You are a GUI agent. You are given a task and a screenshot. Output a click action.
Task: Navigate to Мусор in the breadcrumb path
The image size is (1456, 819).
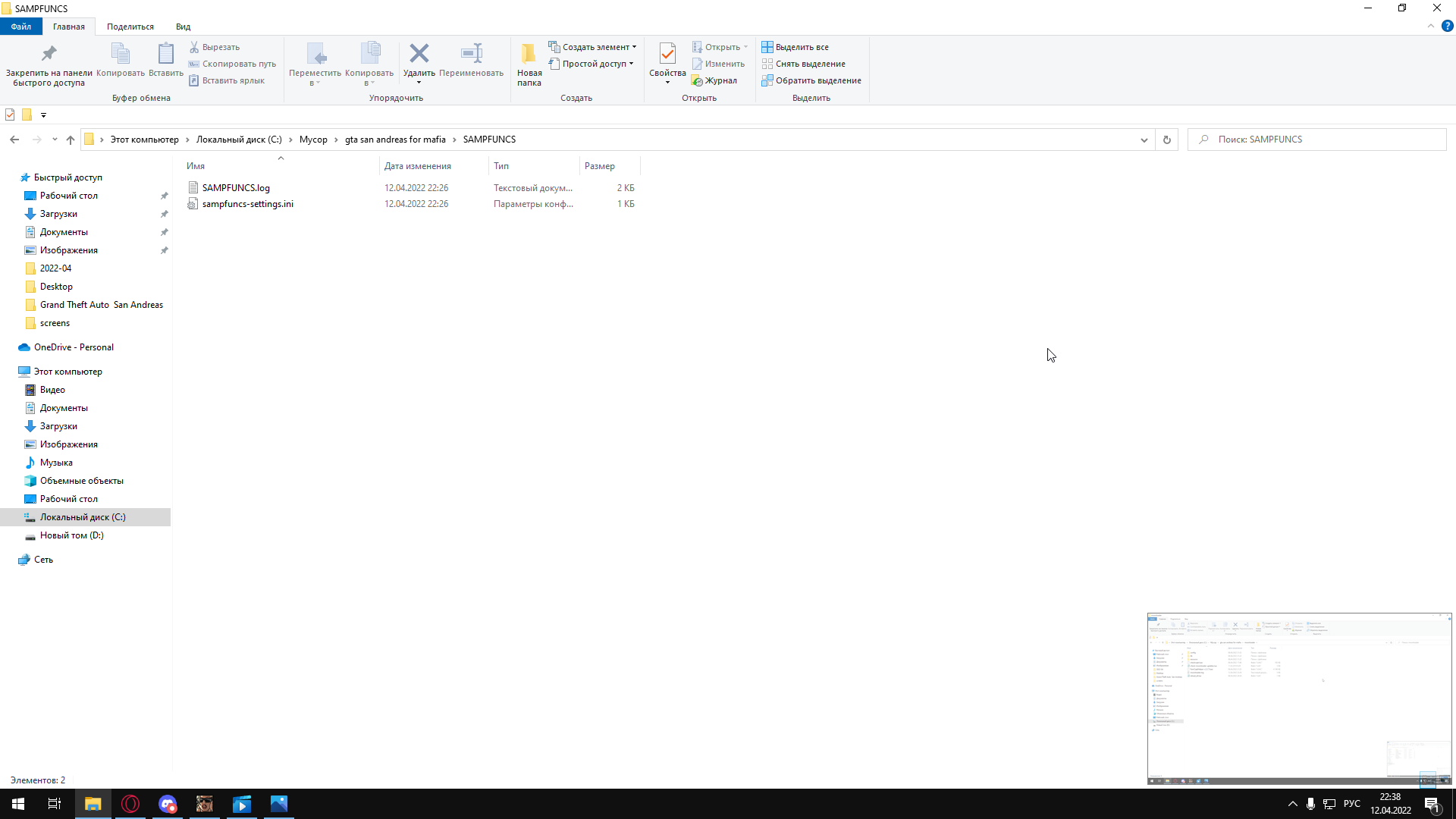[x=313, y=140]
